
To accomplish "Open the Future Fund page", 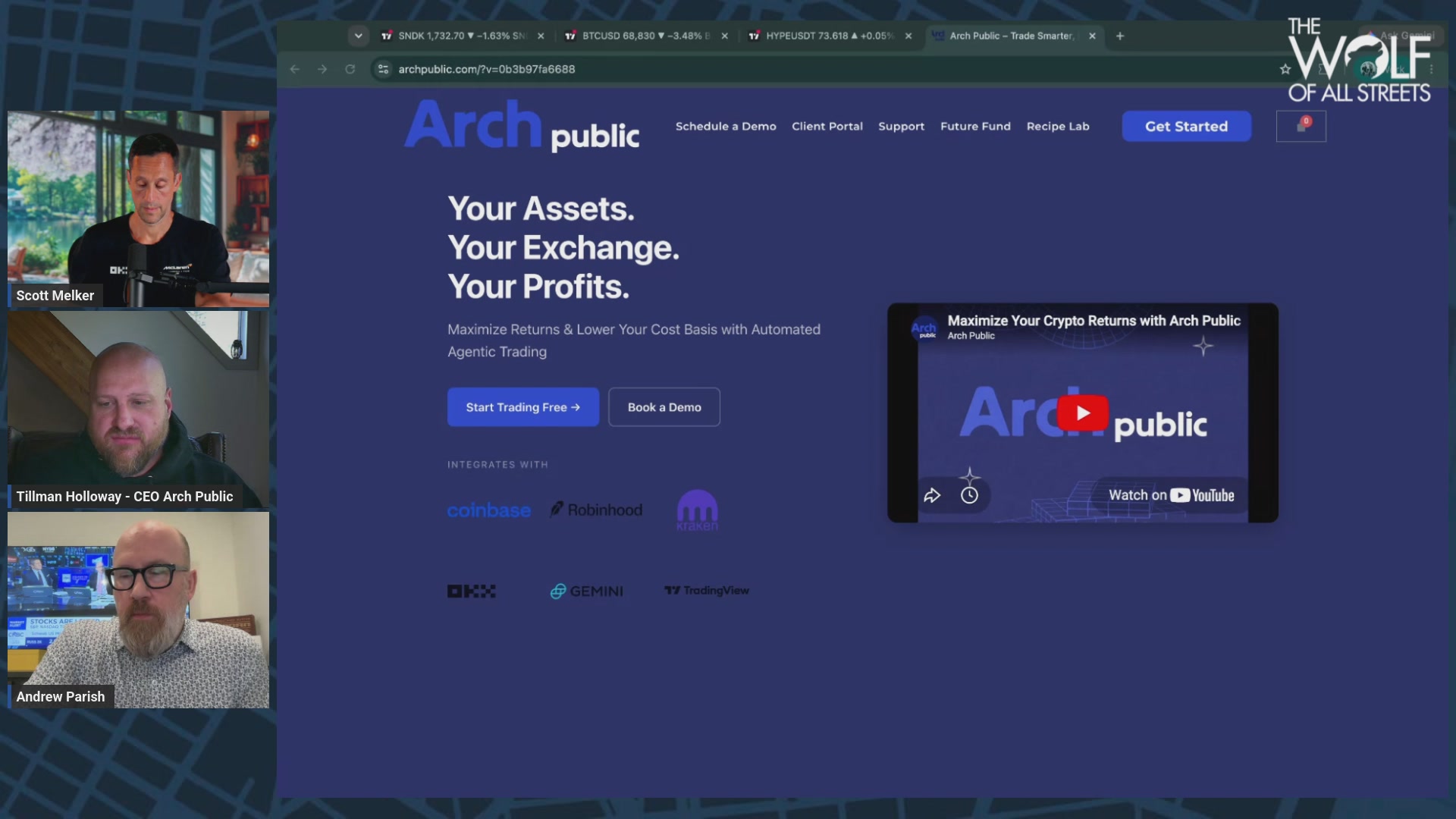I will pos(975,127).
